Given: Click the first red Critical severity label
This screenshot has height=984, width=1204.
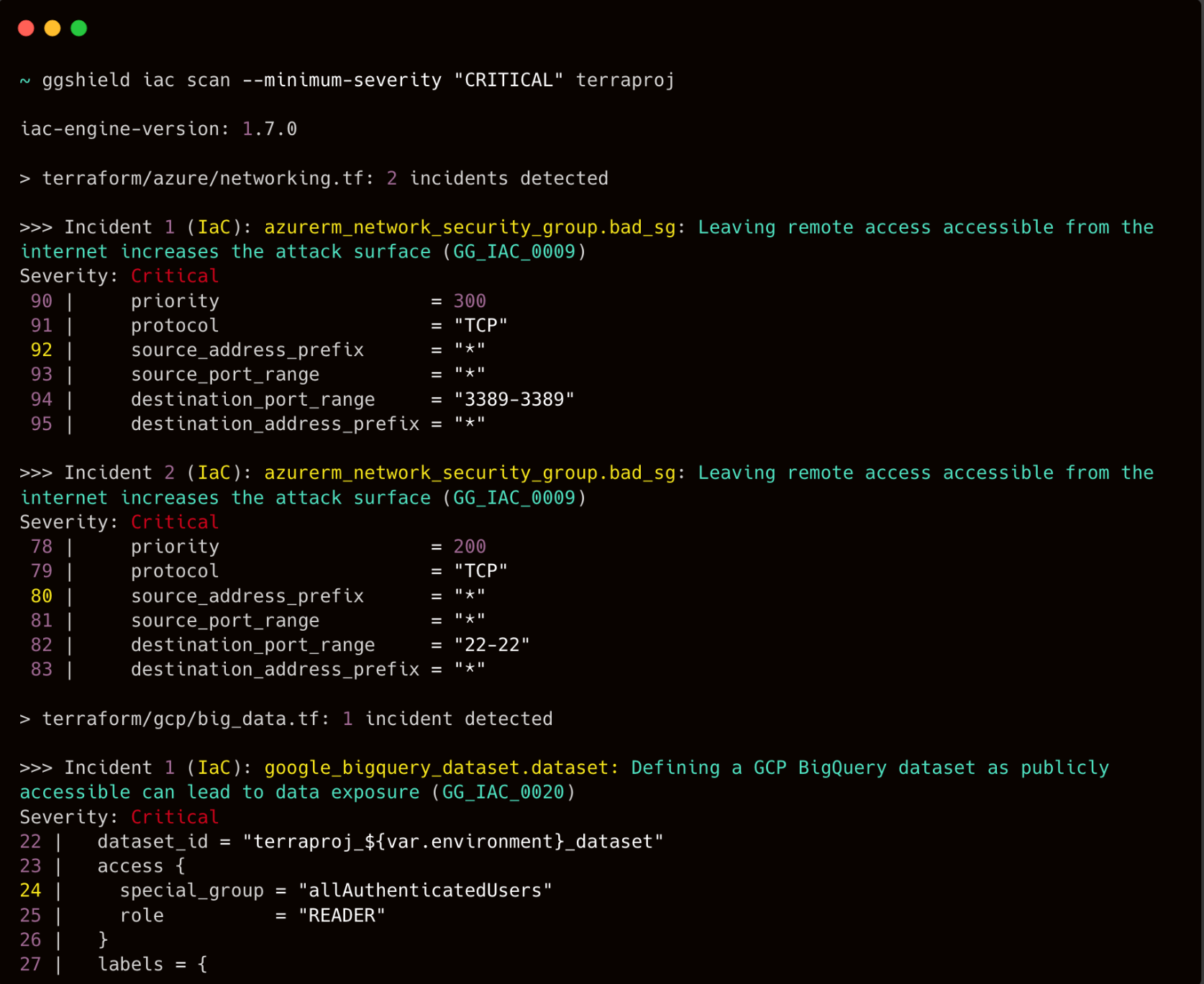Looking at the screenshot, I should 175,276.
